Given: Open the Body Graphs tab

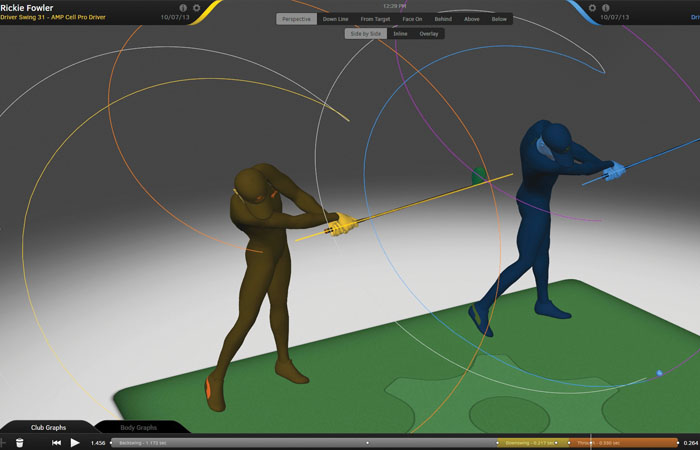Looking at the screenshot, I should (138, 427).
